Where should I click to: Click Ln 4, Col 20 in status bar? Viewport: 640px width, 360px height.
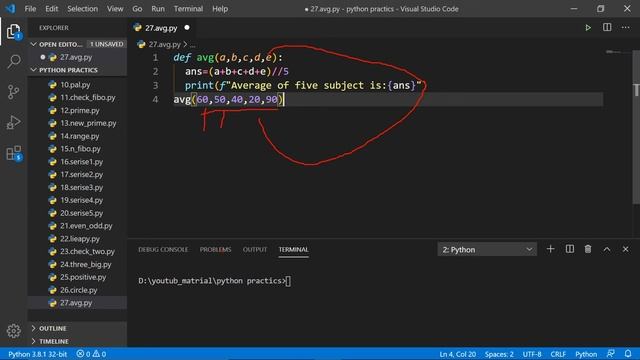[x=458, y=354]
